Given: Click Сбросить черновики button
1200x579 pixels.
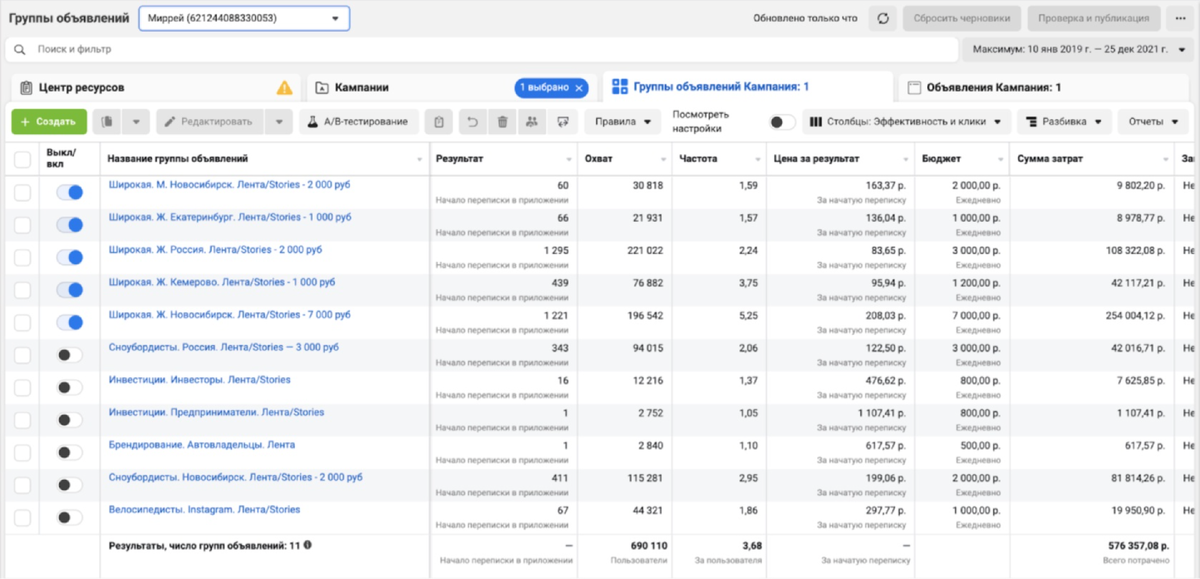Looking at the screenshot, I should 962,18.
